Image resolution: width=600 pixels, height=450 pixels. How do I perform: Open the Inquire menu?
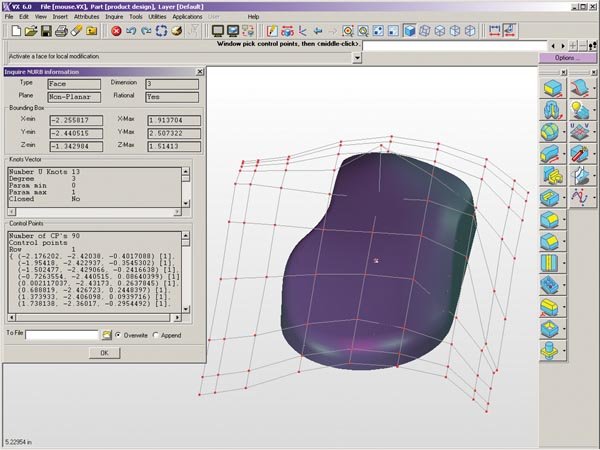(114, 16)
